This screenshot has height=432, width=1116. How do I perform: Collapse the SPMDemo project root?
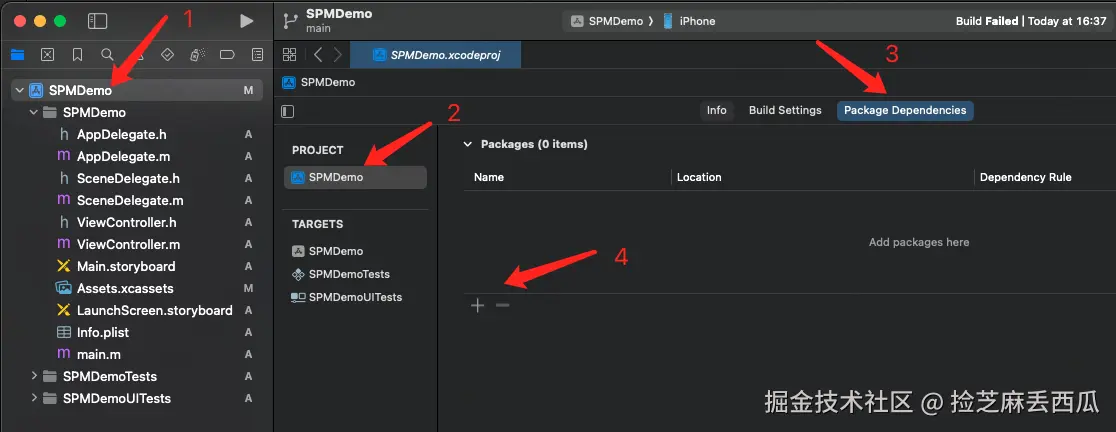click(19, 90)
